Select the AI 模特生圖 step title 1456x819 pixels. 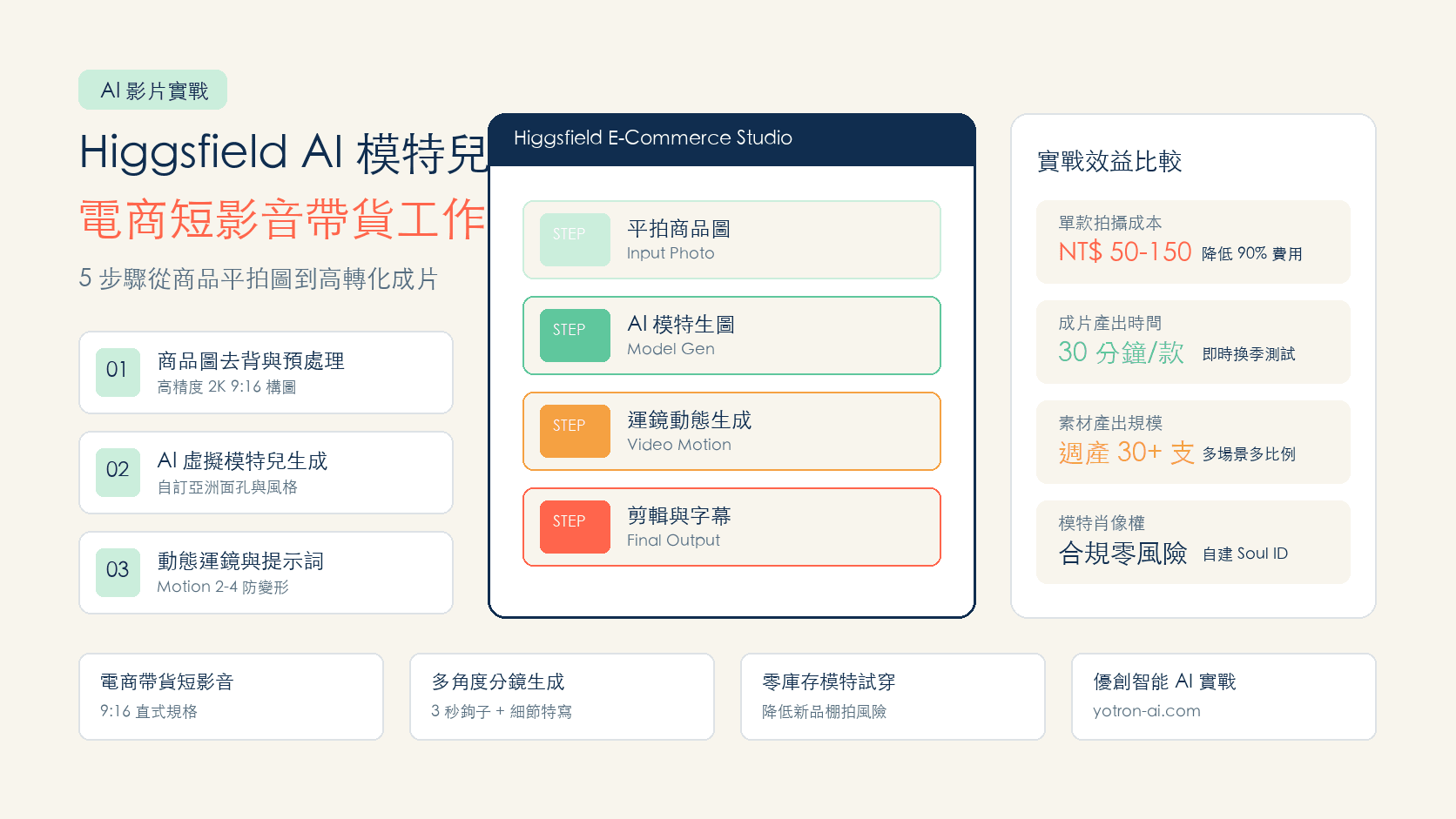coord(681,324)
